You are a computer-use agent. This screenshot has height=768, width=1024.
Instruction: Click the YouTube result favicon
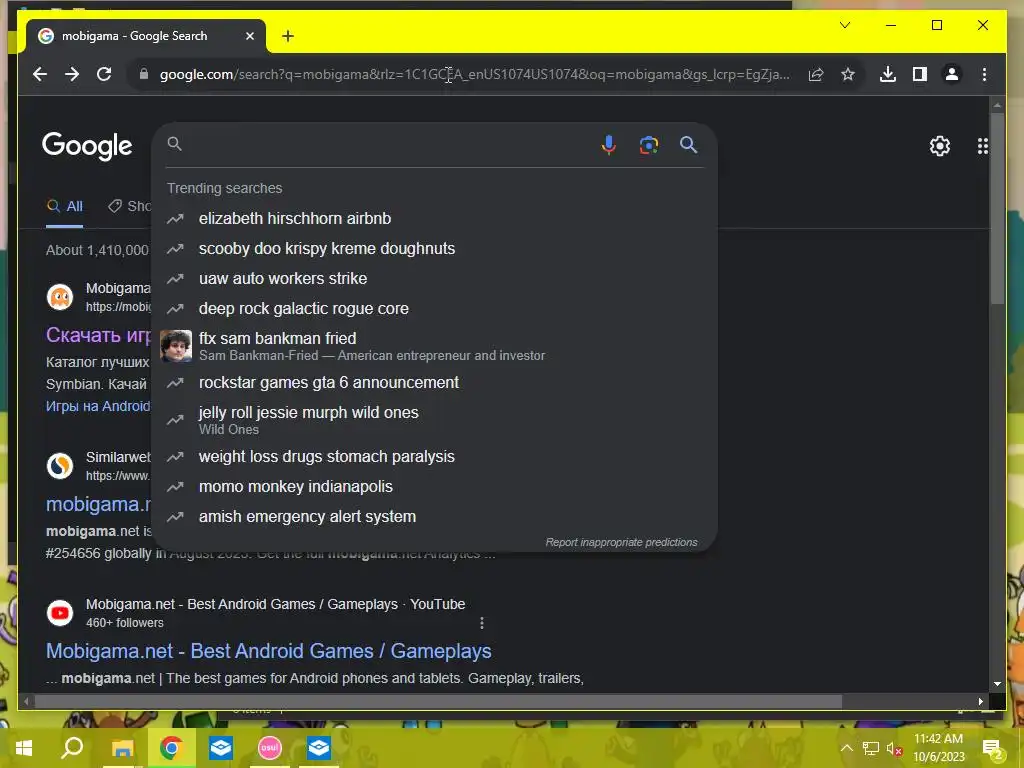(60, 613)
